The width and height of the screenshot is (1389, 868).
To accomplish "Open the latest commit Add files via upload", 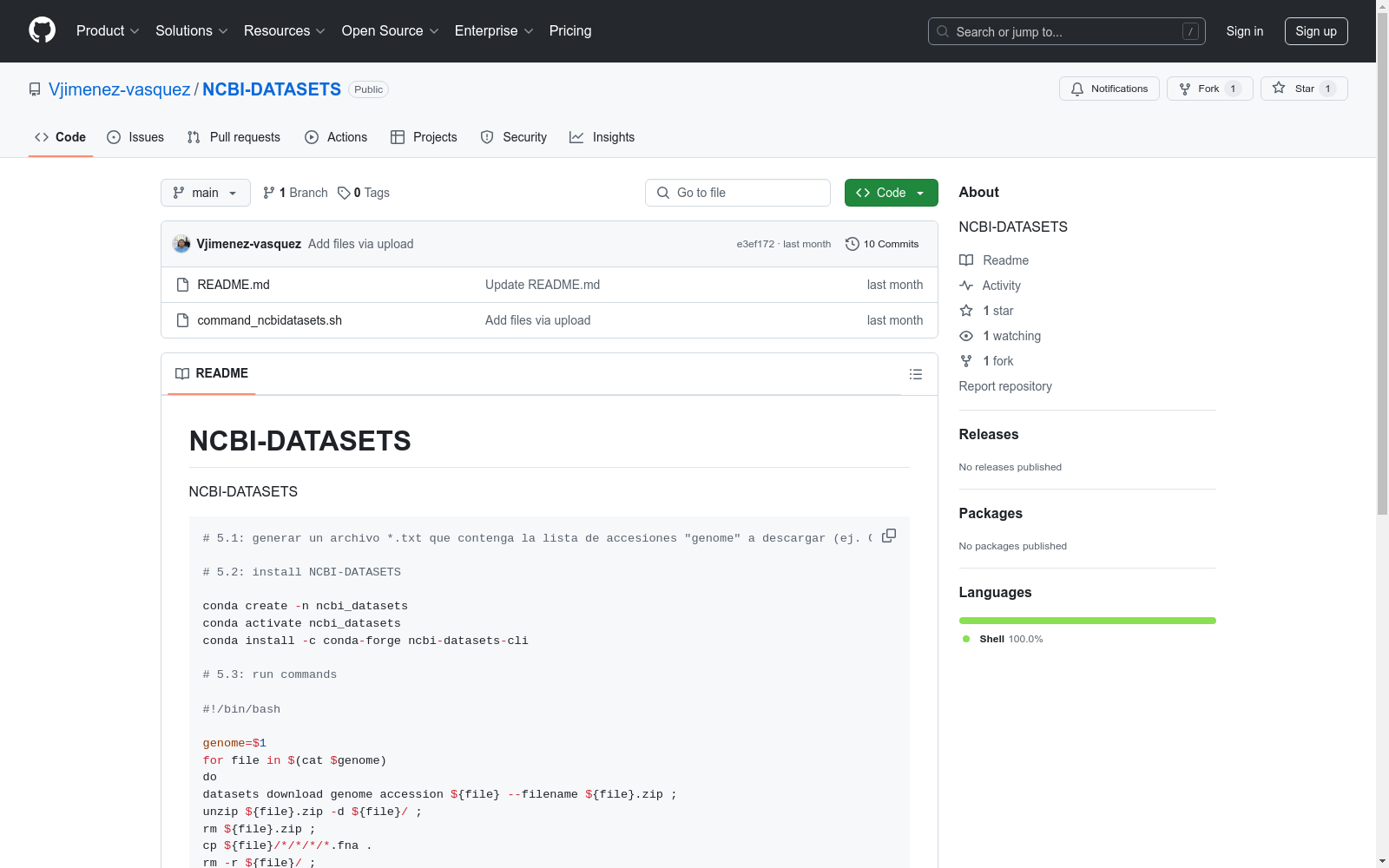I will (x=361, y=244).
